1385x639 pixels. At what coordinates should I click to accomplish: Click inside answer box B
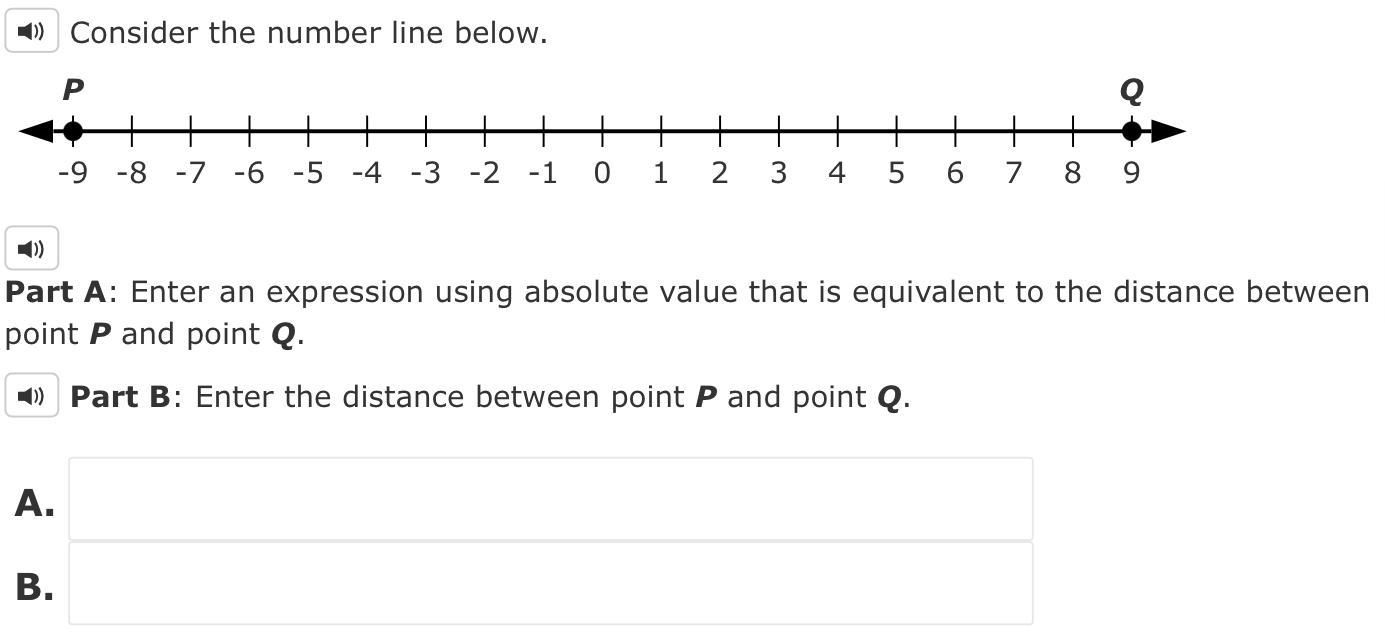550,583
